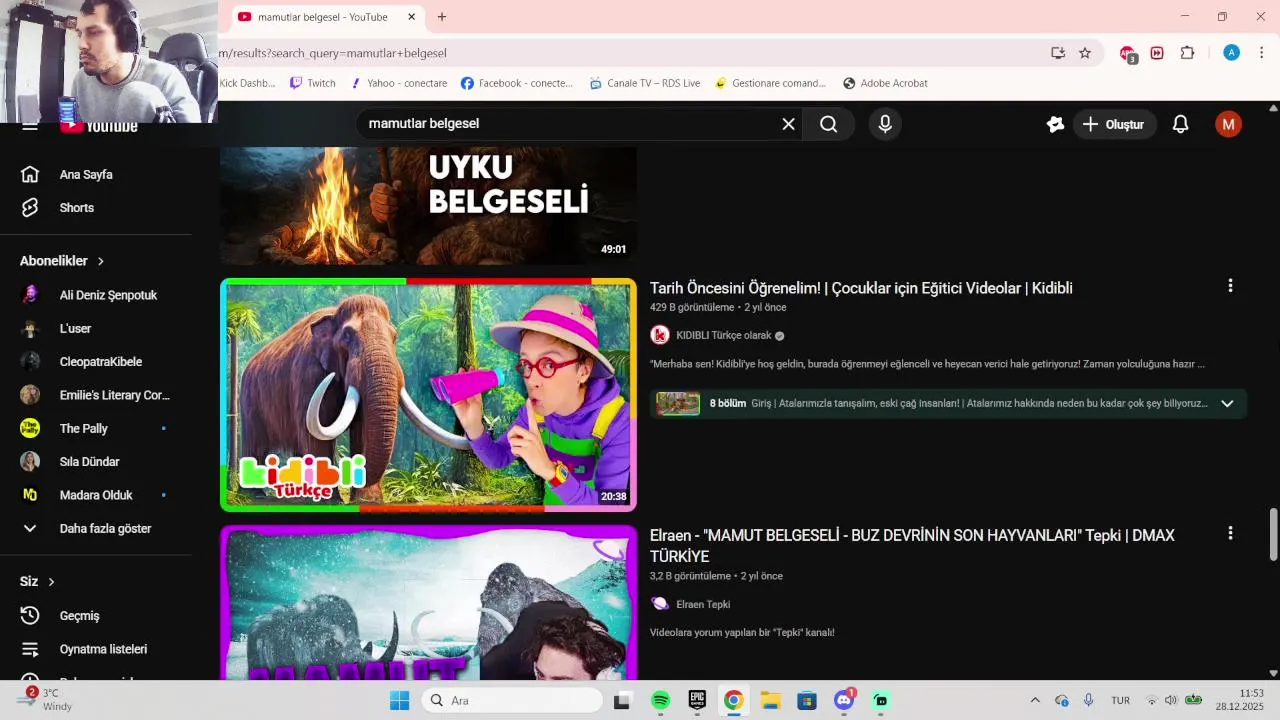Bookmark this page with the star
The height and width of the screenshot is (720, 1280).
click(1085, 53)
